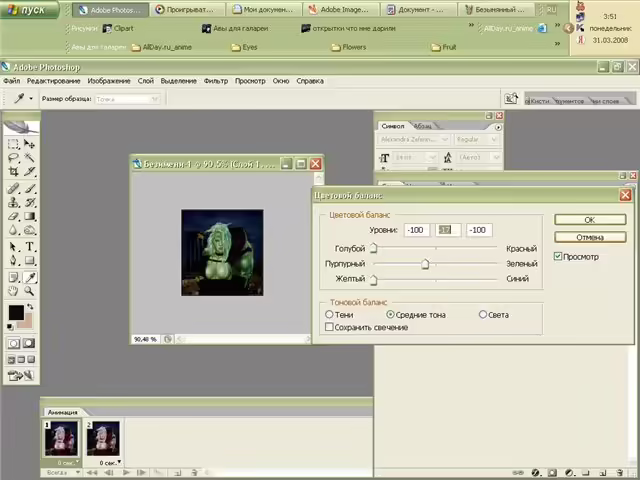Select the Path Selection tool
Viewport: 640px width, 480px height.
tap(13, 247)
